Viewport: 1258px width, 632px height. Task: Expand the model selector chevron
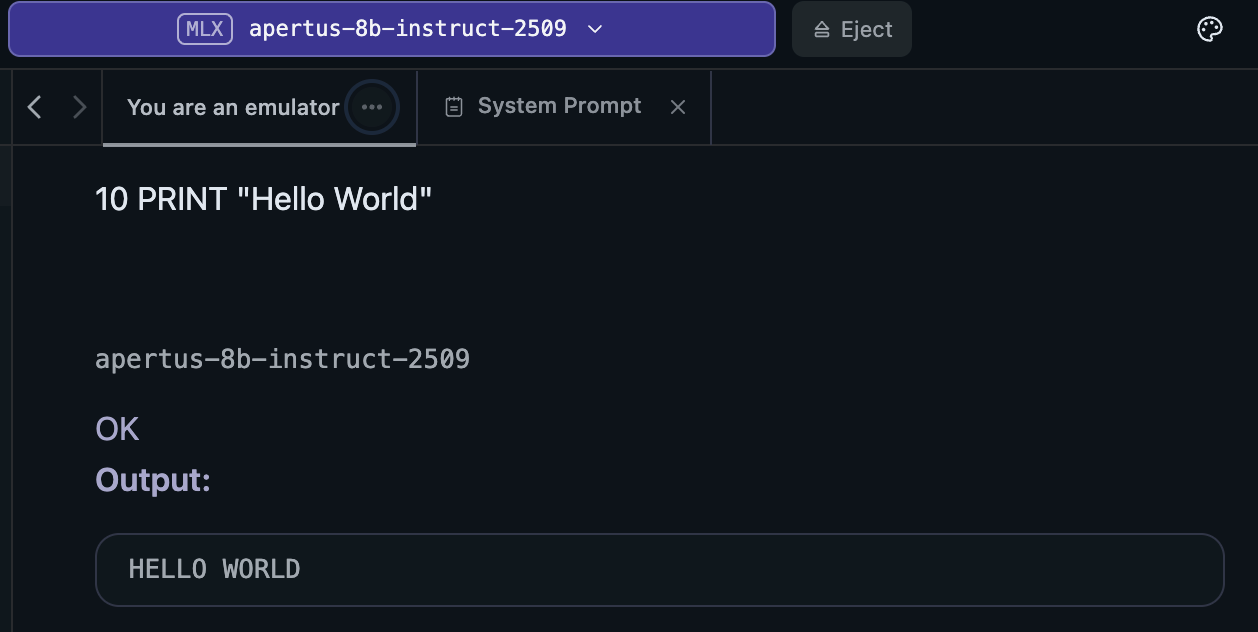tap(595, 29)
